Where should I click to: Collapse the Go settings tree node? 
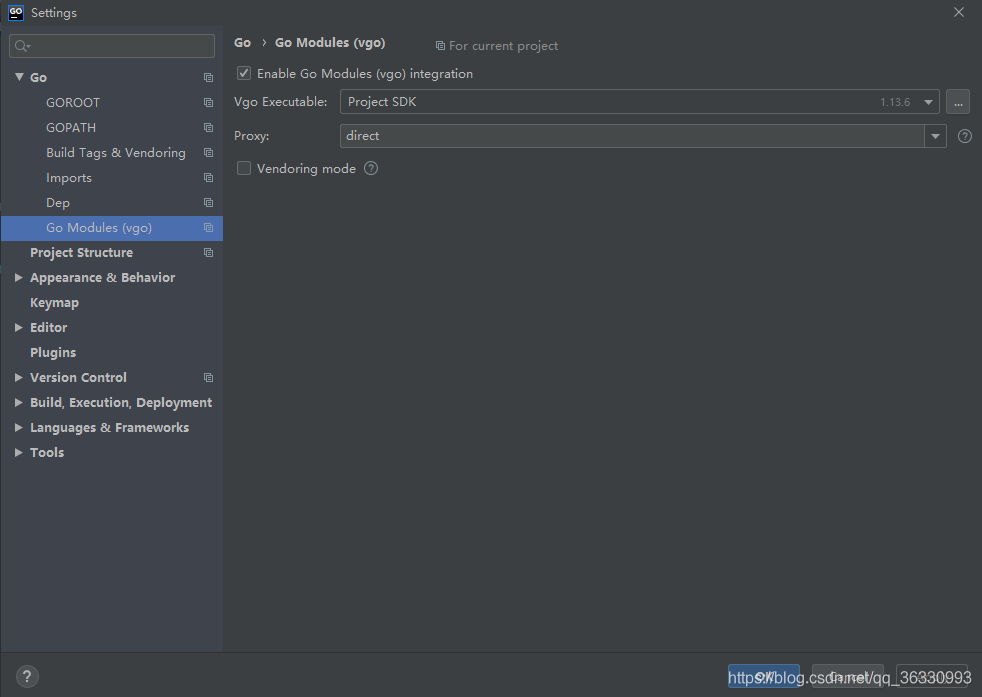tap(19, 78)
